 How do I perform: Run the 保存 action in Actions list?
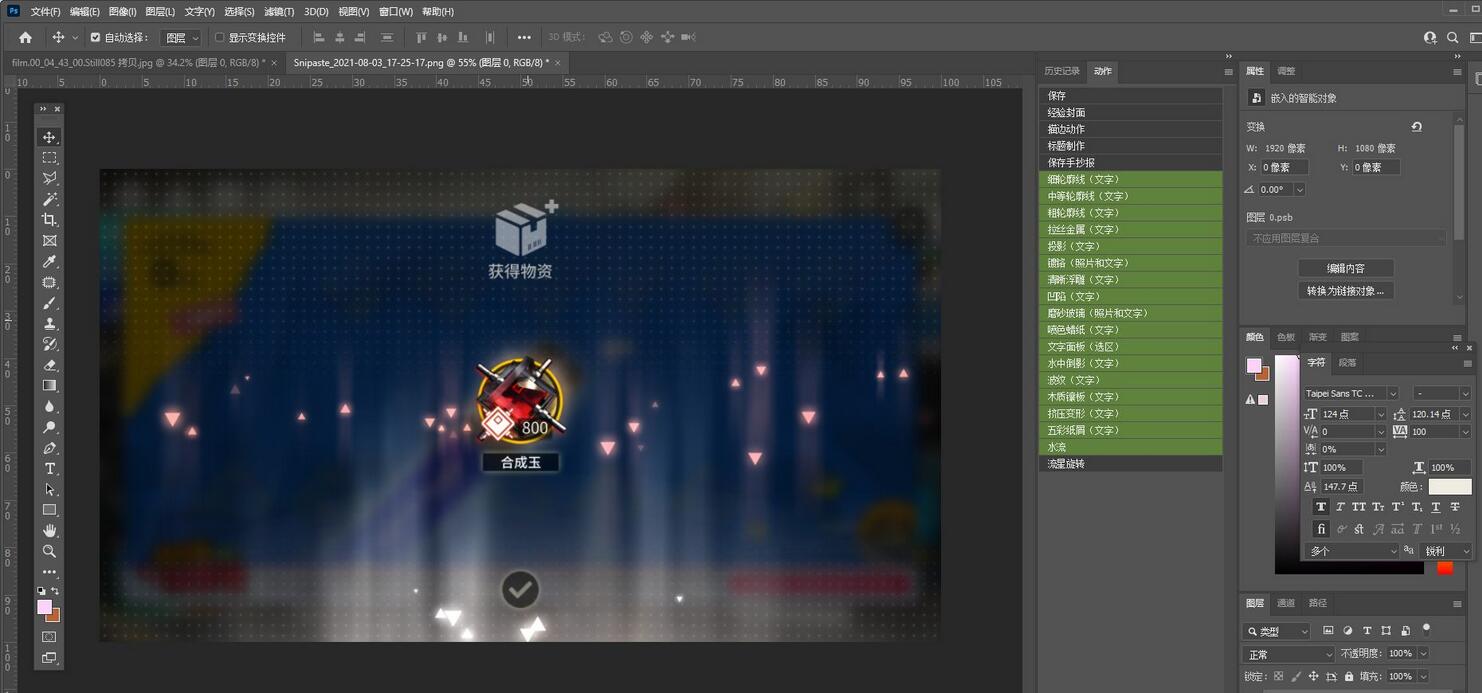click(1130, 96)
